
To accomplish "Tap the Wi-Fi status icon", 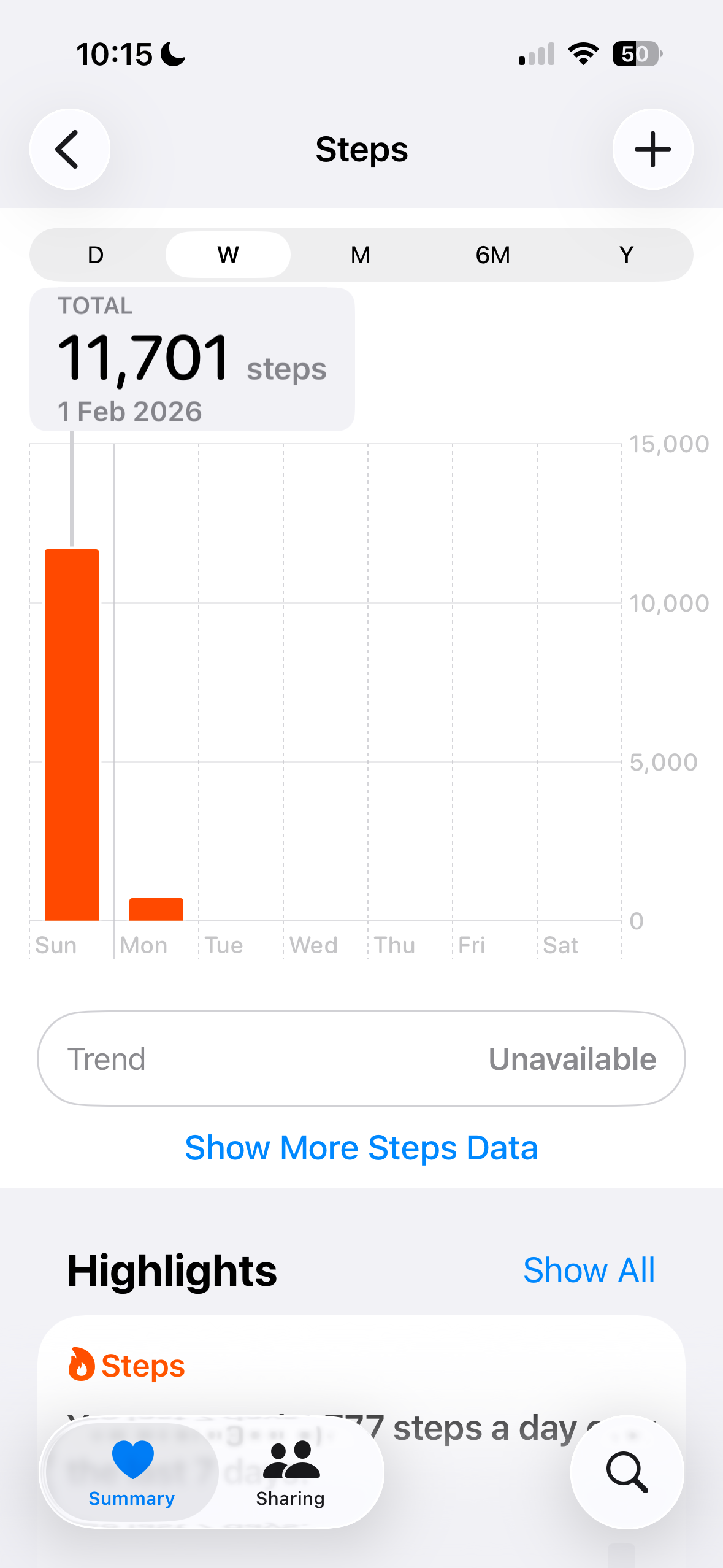I will [x=583, y=54].
